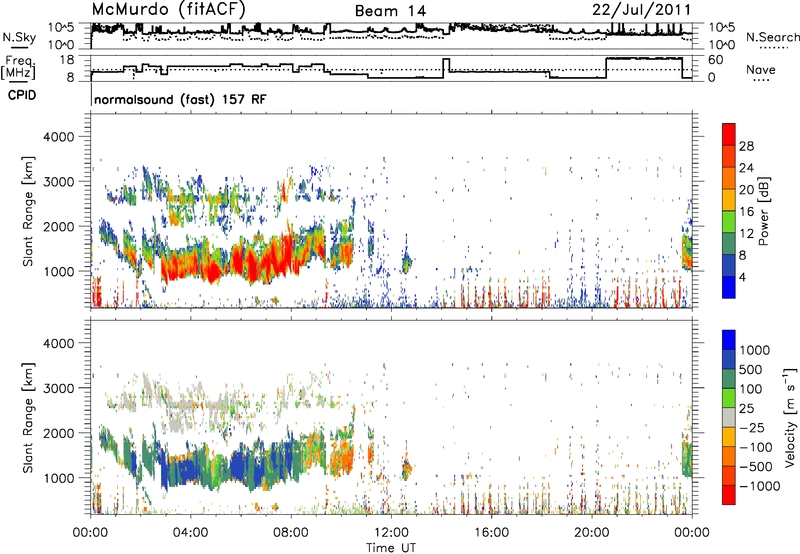Click the '18' frequency axis tick
The height and width of the screenshot is (554, 800).
68,60
